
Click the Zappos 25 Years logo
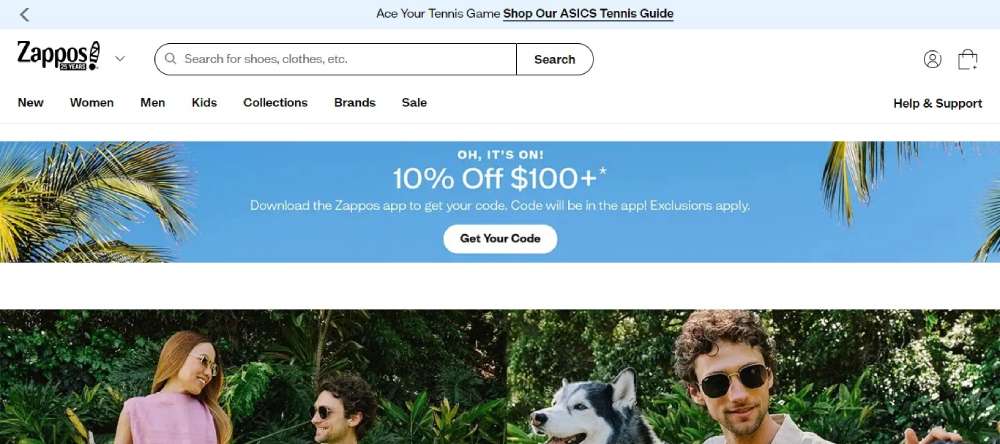59,56
